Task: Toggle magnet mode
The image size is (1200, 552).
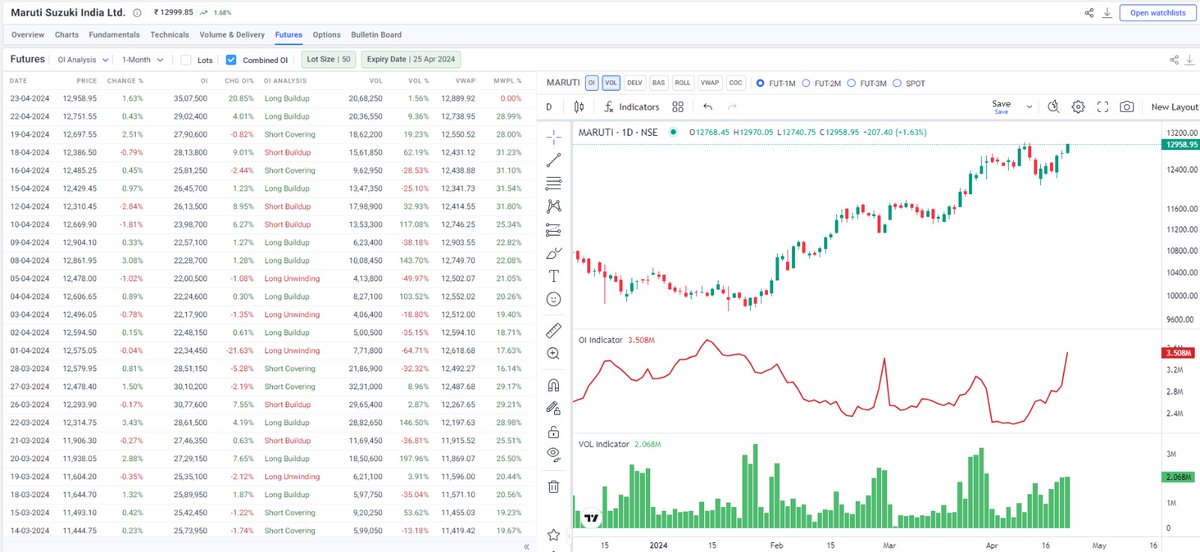Action: tap(554, 385)
